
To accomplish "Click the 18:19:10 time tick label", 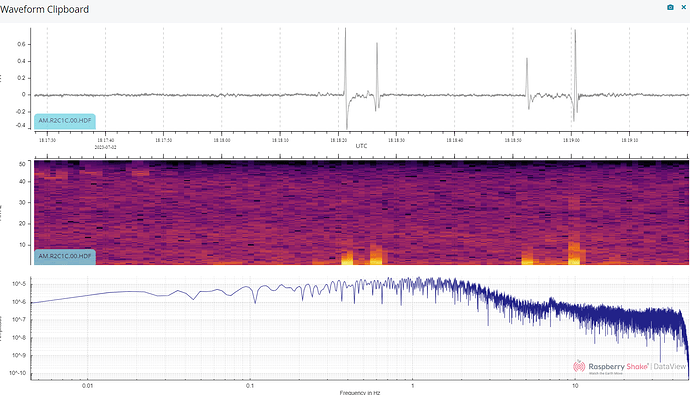I will tap(629, 140).
